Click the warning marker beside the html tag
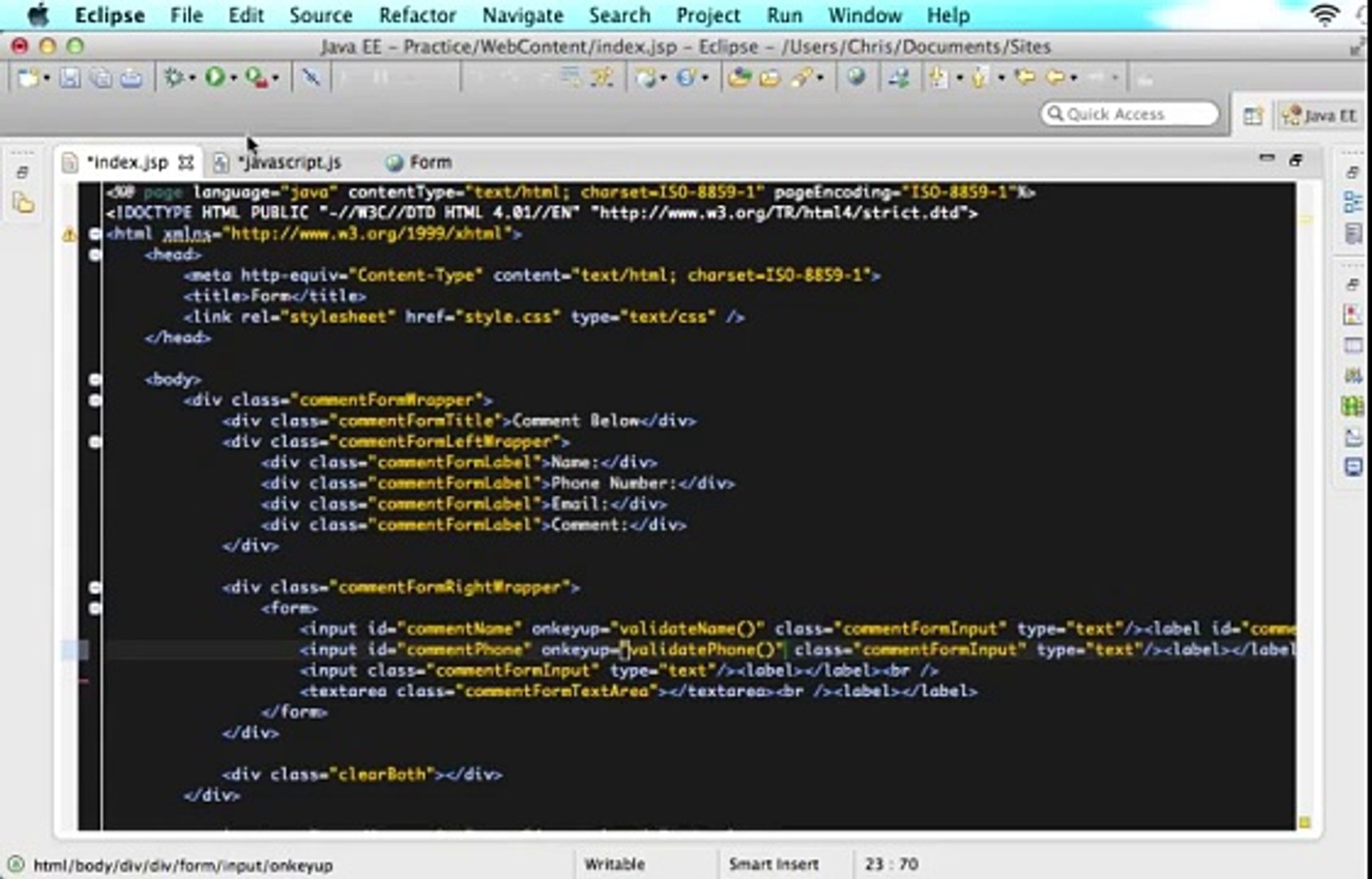The height and width of the screenshot is (879, 1372). pos(70,234)
